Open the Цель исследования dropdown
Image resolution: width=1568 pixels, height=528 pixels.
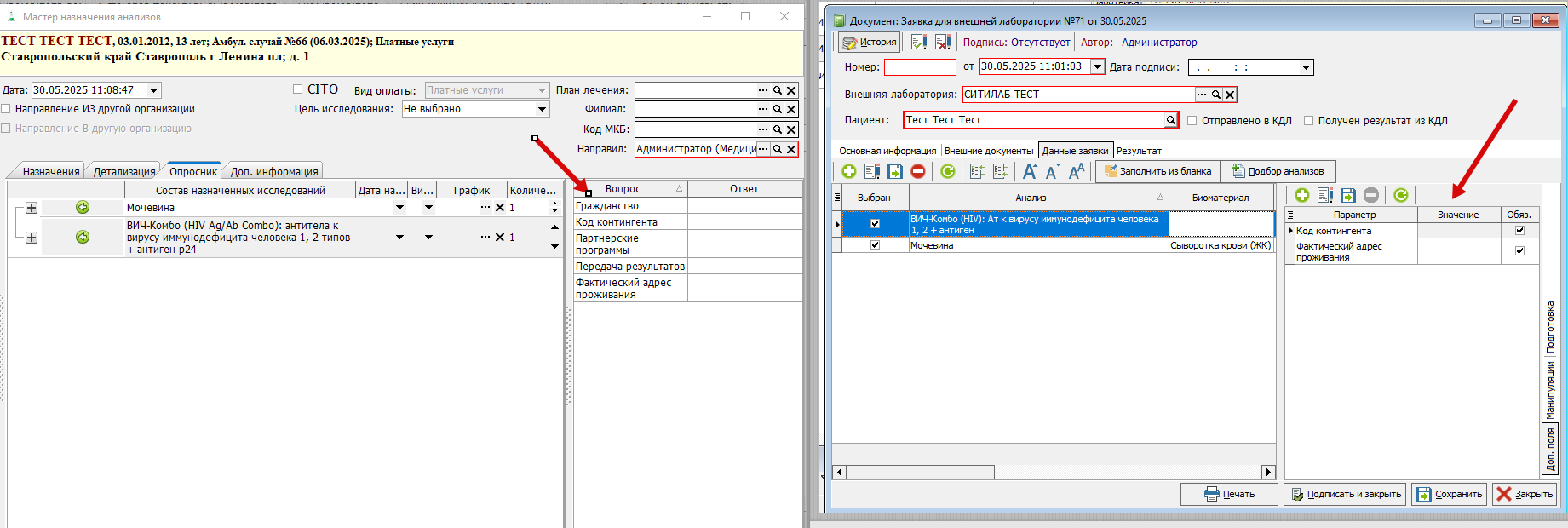coord(542,109)
